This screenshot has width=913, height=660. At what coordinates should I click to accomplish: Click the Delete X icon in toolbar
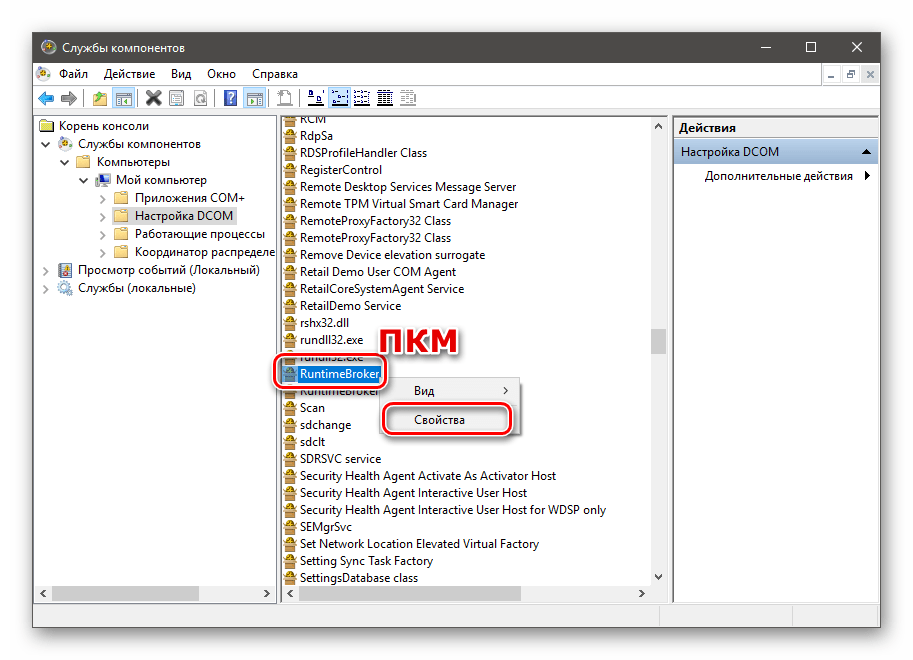tap(153, 98)
